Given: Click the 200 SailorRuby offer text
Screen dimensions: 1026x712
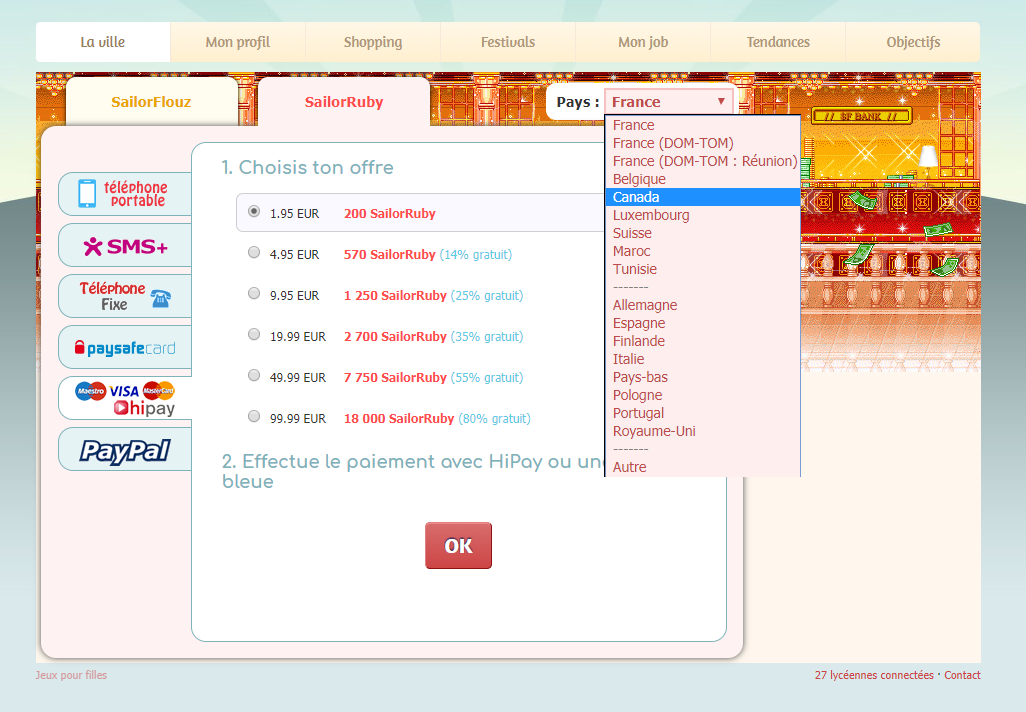Looking at the screenshot, I should click(390, 213).
